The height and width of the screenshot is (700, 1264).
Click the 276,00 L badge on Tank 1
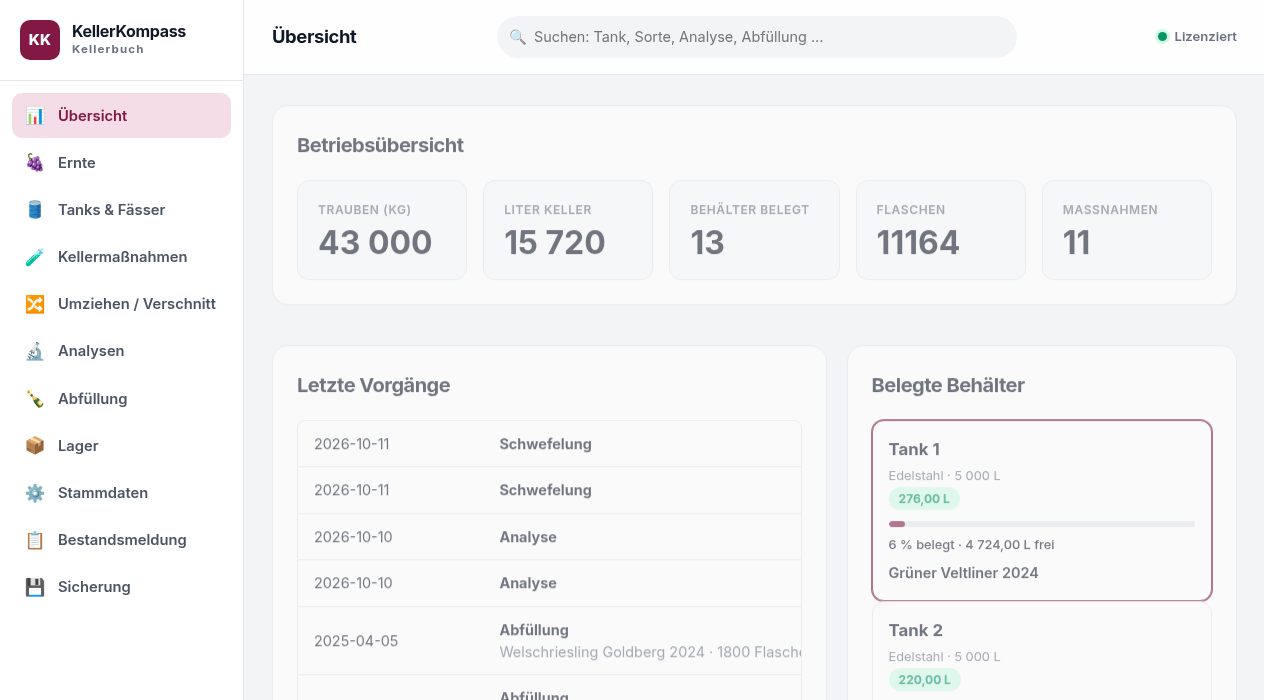924,499
